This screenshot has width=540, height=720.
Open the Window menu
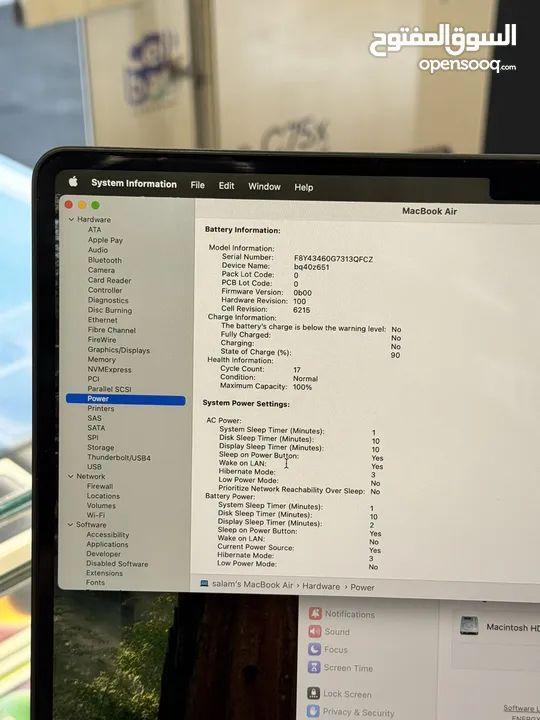(x=264, y=186)
